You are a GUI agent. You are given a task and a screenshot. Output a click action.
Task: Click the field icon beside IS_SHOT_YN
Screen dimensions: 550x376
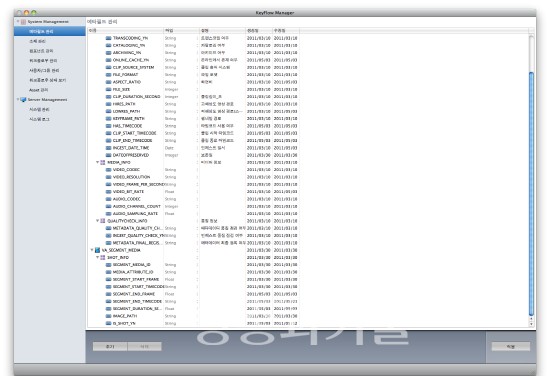click(109, 323)
